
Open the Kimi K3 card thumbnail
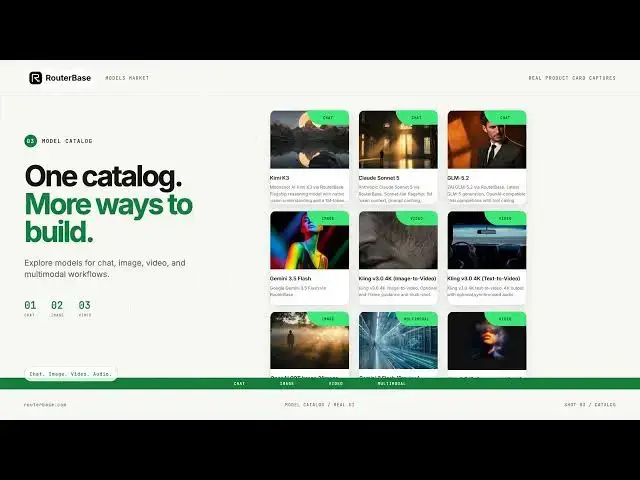point(309,139)
